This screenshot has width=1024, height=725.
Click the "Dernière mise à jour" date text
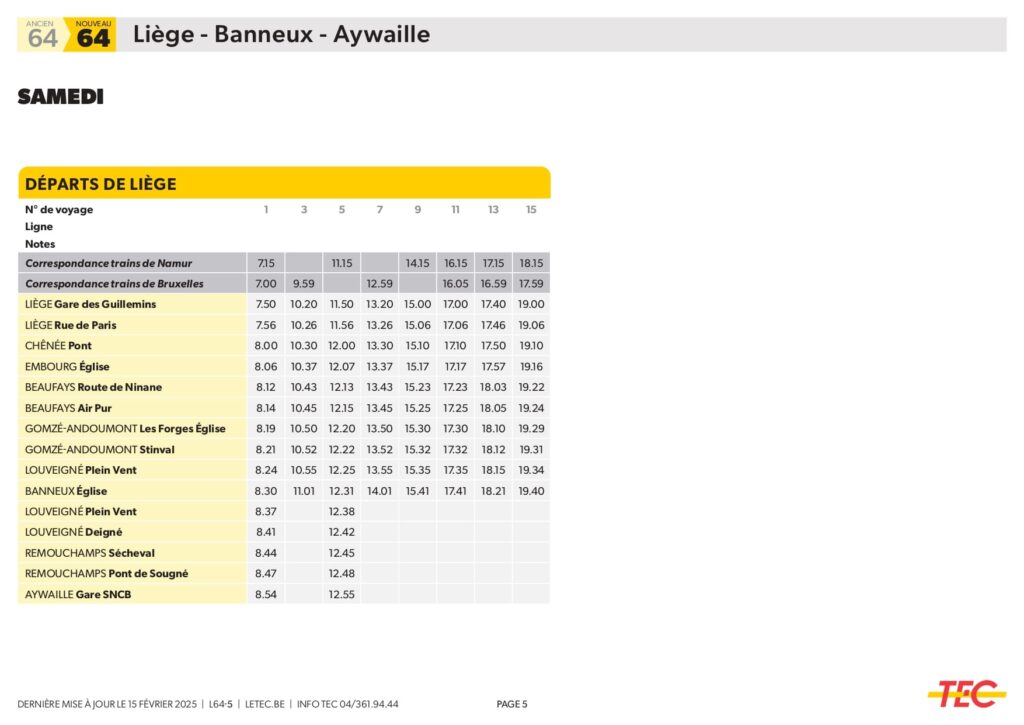pos(109,704)
